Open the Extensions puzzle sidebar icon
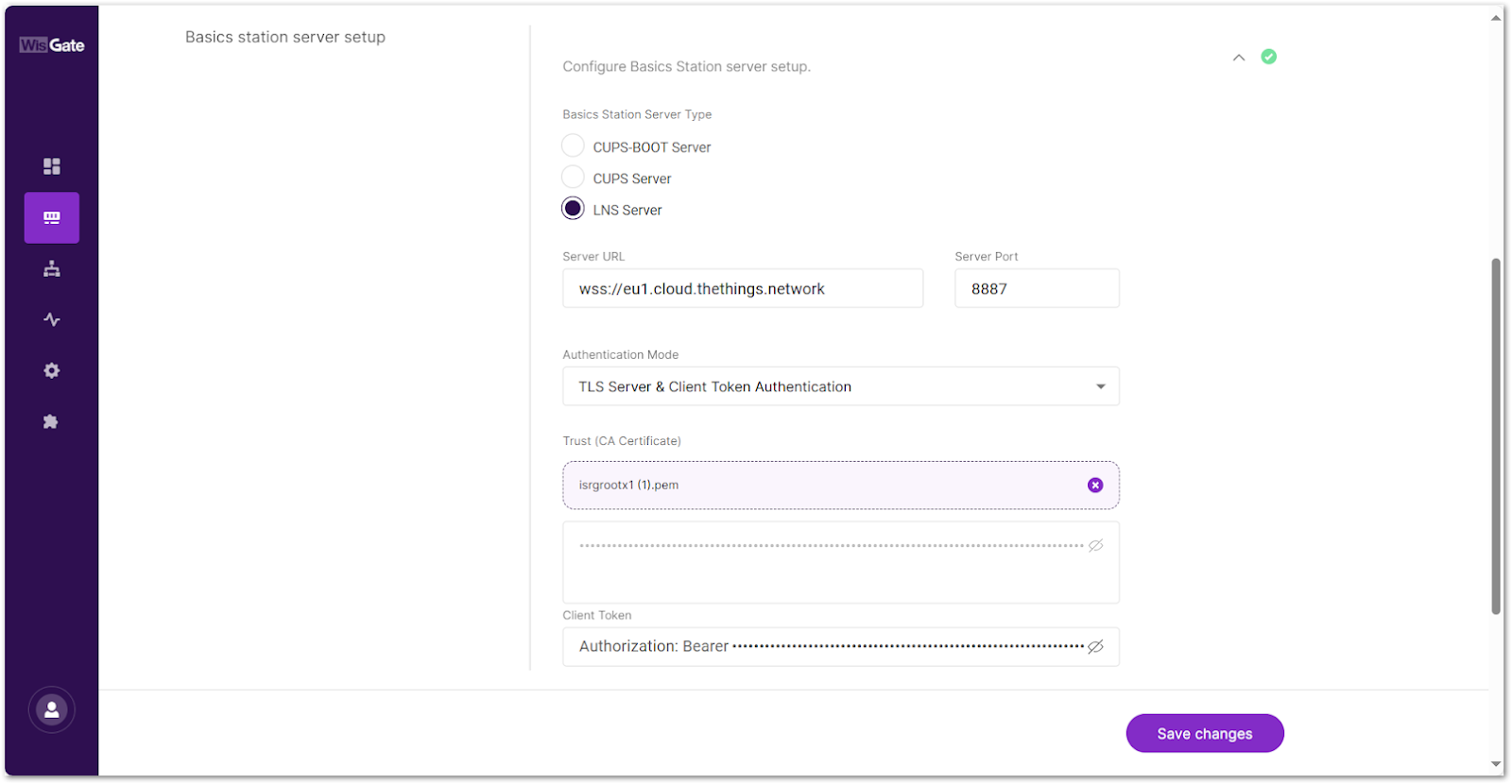The height and width of the screenshot is (784, 1512). (x=52, y=422)
